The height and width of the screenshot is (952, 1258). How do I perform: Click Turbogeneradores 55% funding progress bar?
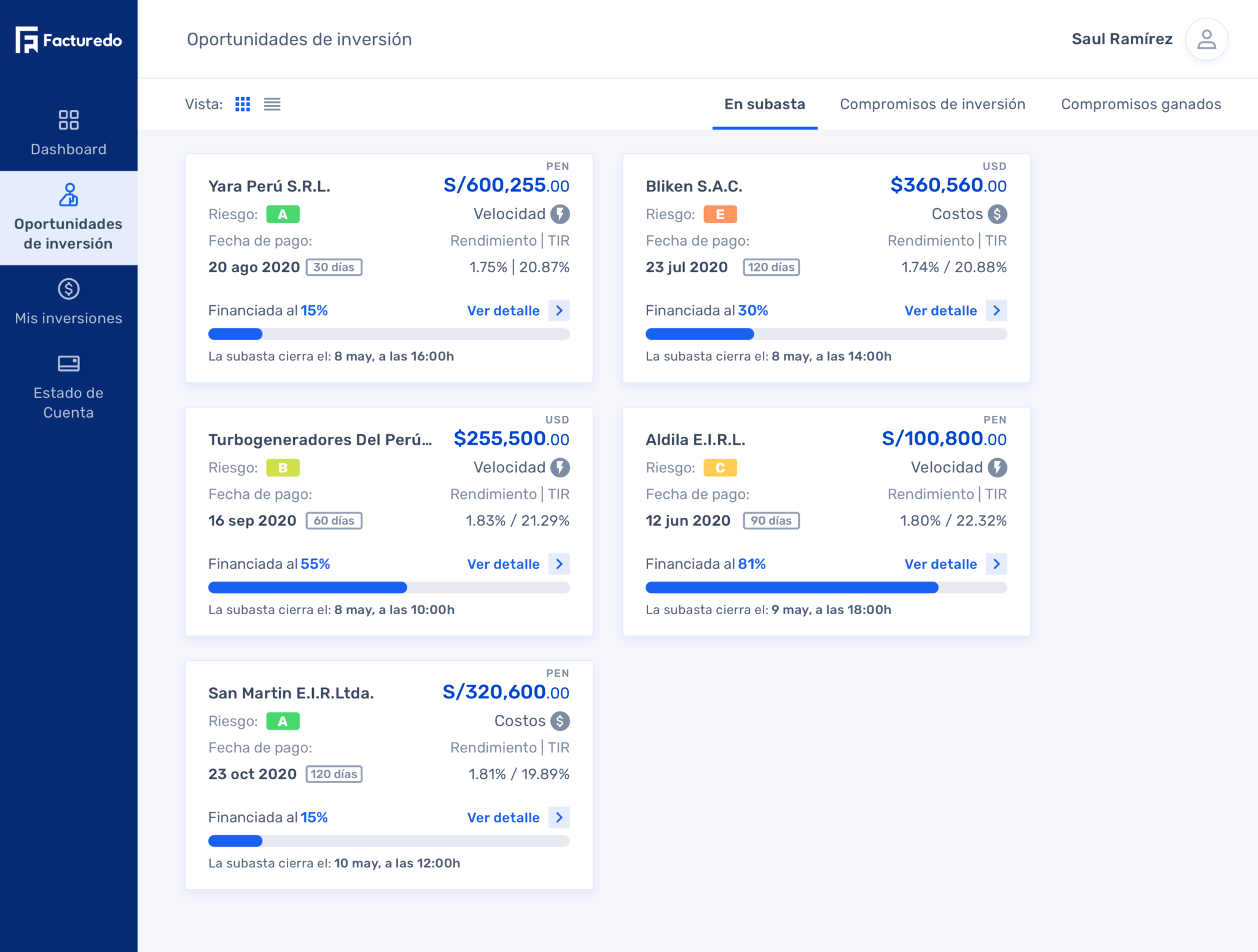coord(389,588)
